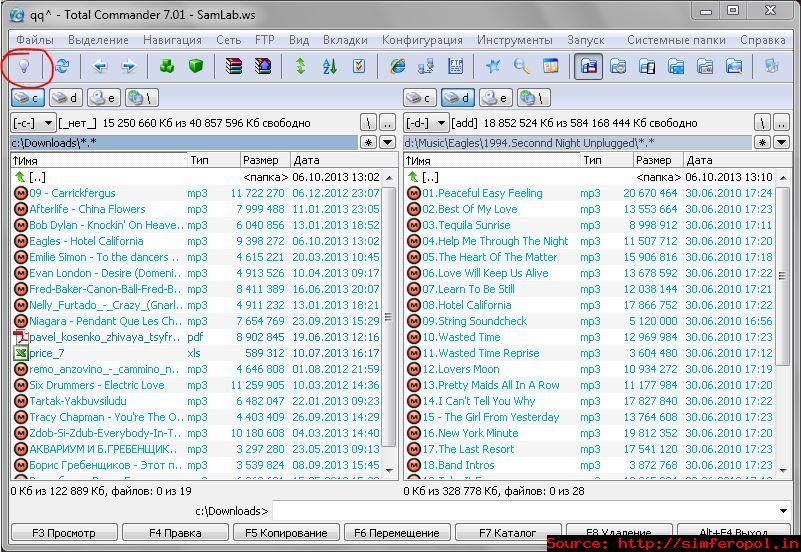The width and height of the screenshot is (801, 552).
Task: Expand left panel directory history arrow
Action: (x=388, y=142)
